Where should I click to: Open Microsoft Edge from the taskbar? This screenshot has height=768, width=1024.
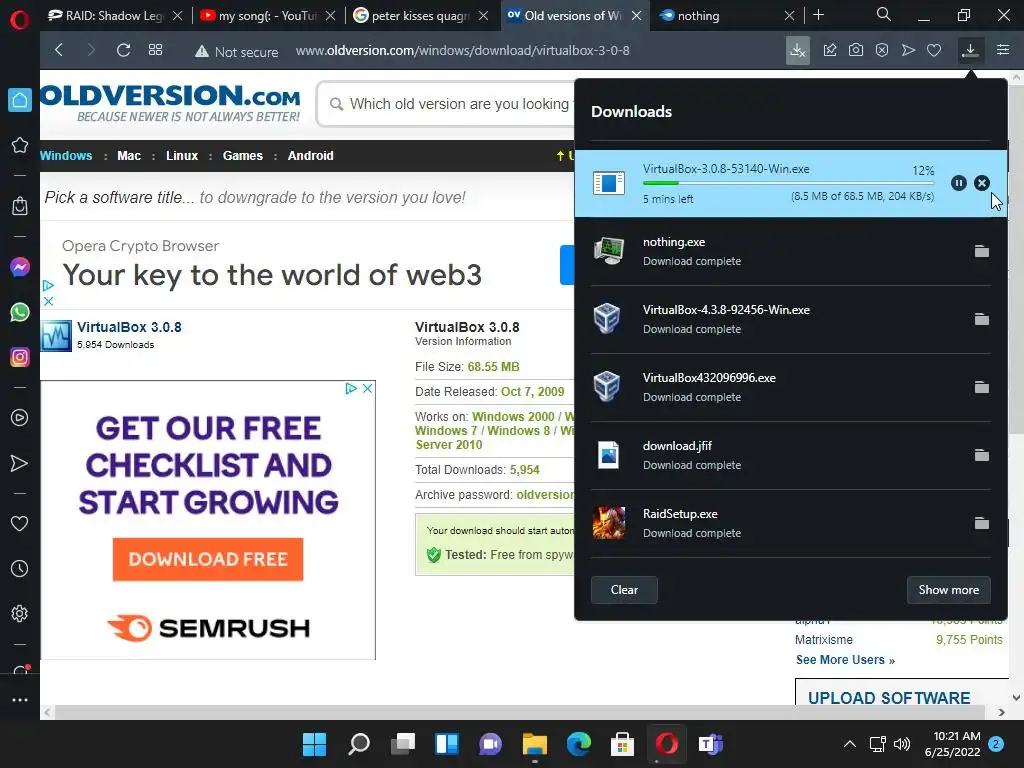click(579, 744)
